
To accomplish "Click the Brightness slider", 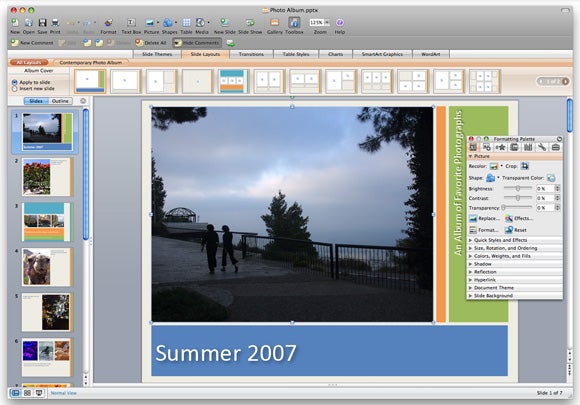I will (518, 188).
